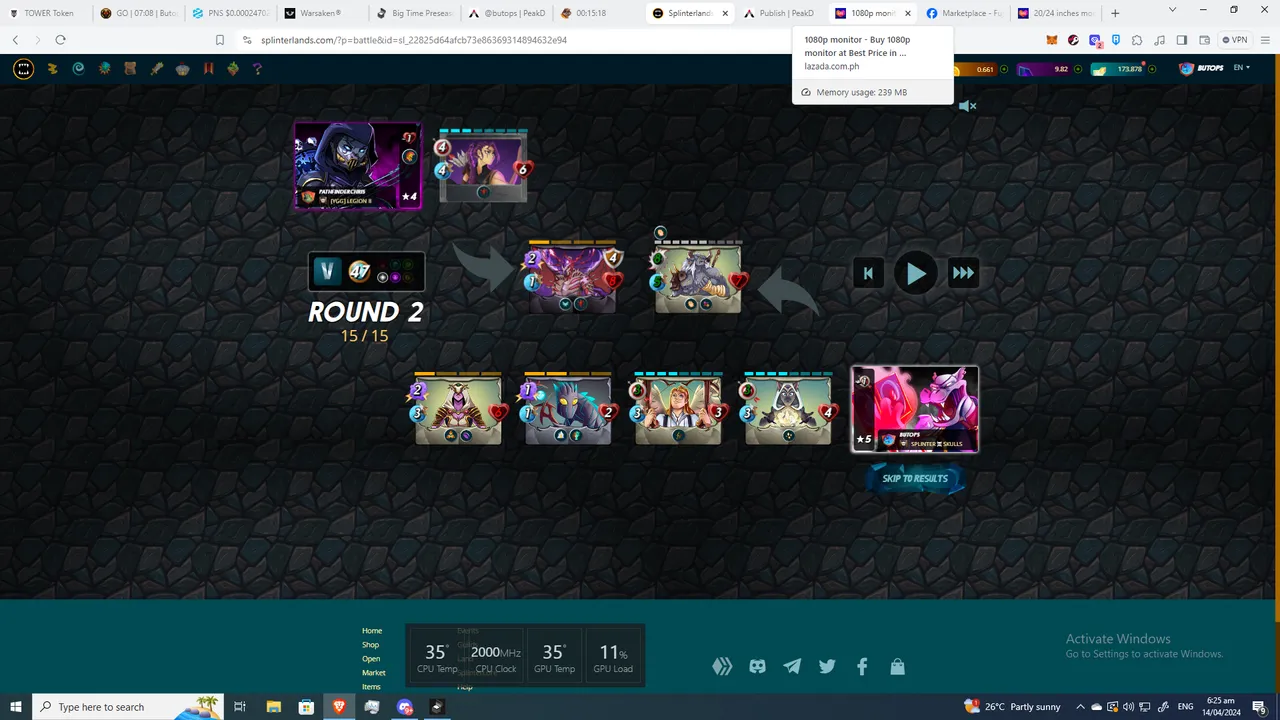1280x720 pixels.
Task: Open the browser main menu
Action: 1264,40
